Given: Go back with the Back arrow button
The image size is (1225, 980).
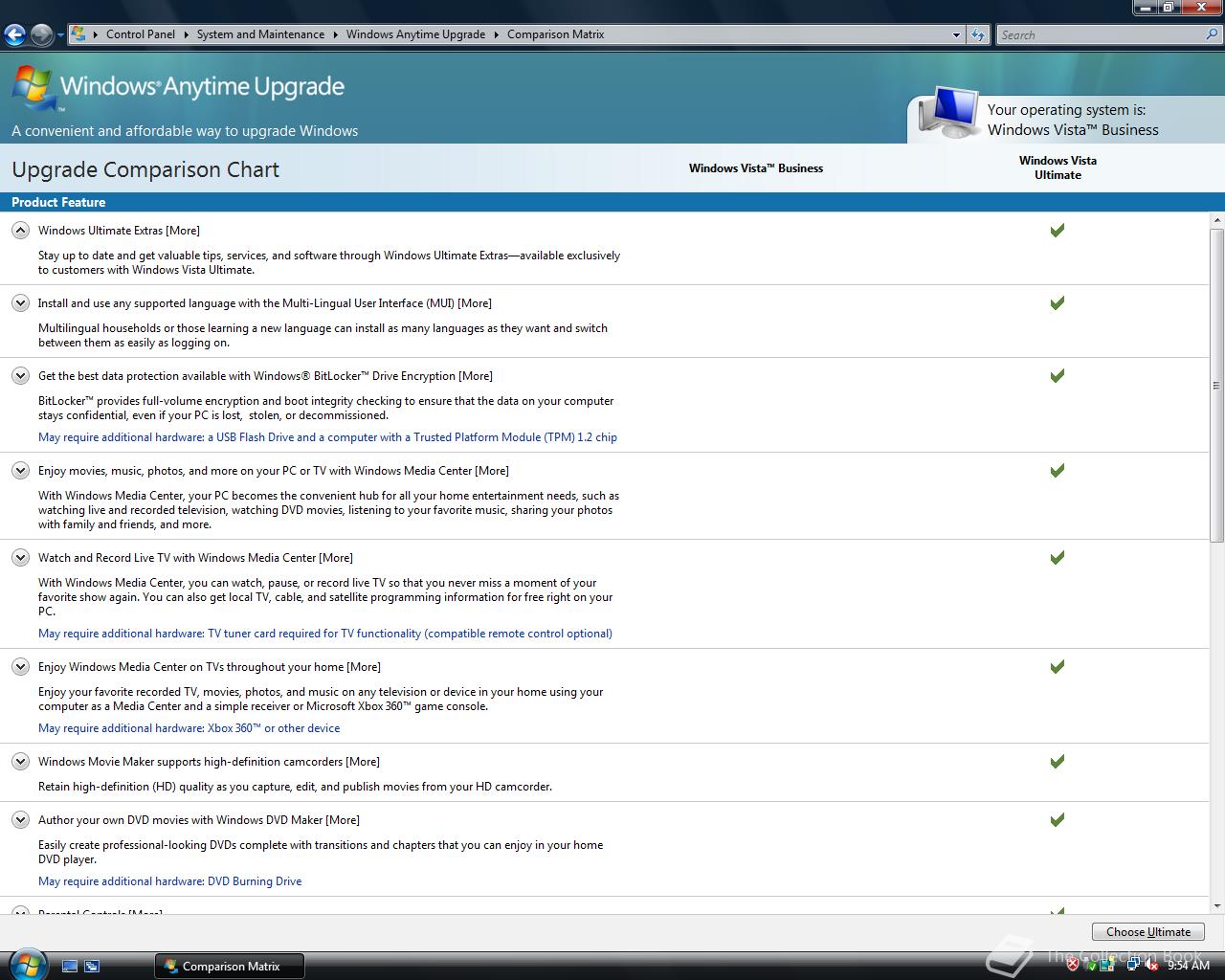Looking at the screenshot, I should tap(14, 35).
